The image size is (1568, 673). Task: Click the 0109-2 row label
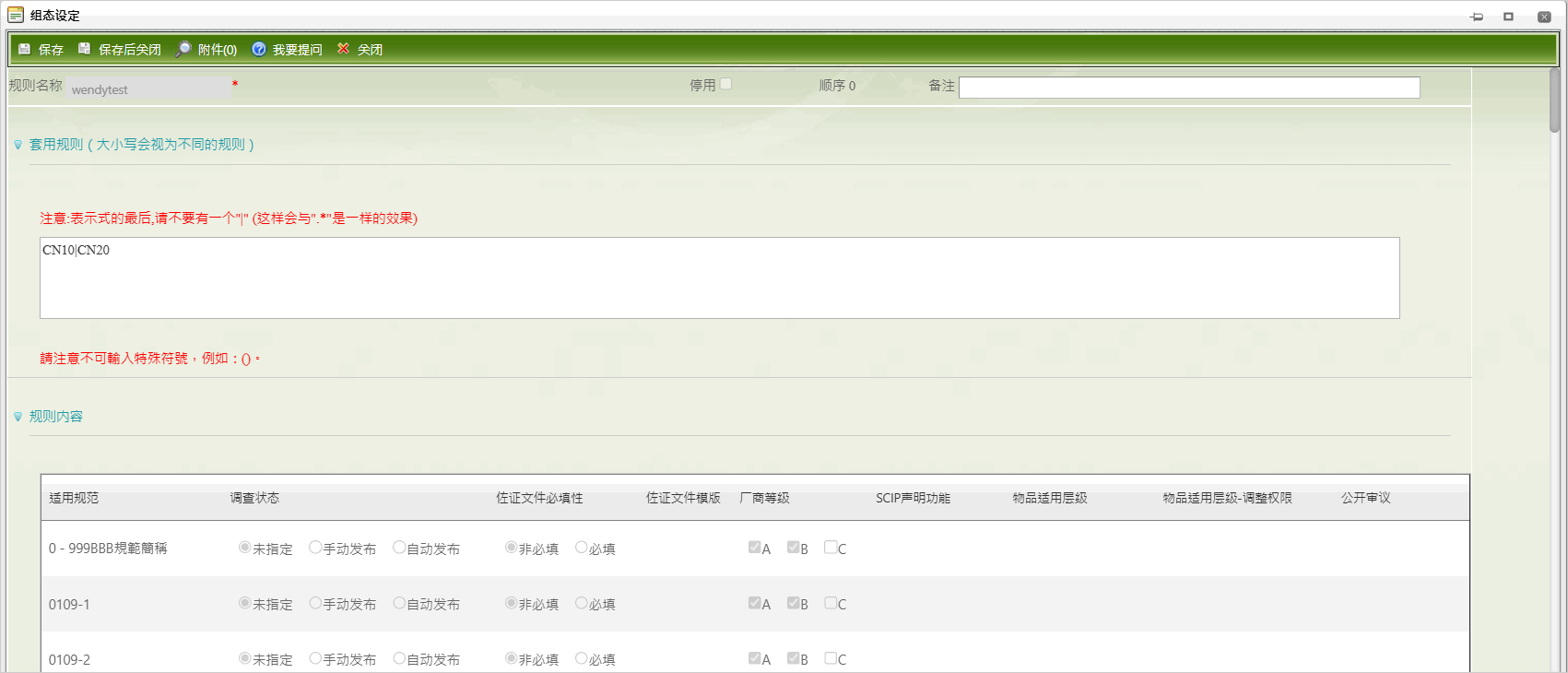click(69, 660)
